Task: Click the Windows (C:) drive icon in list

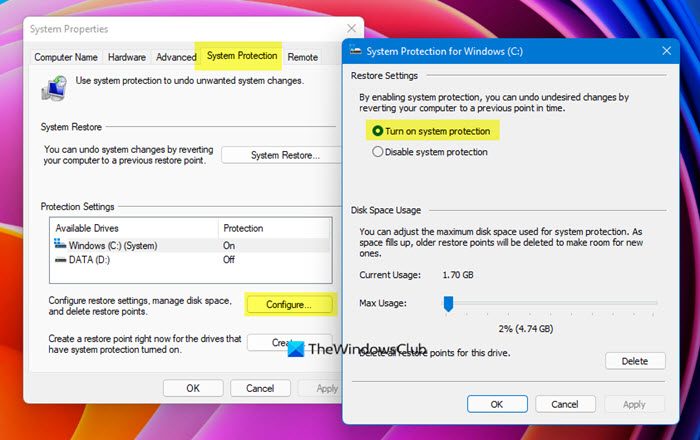Action: pyautogui.click(x=60, y=244)
